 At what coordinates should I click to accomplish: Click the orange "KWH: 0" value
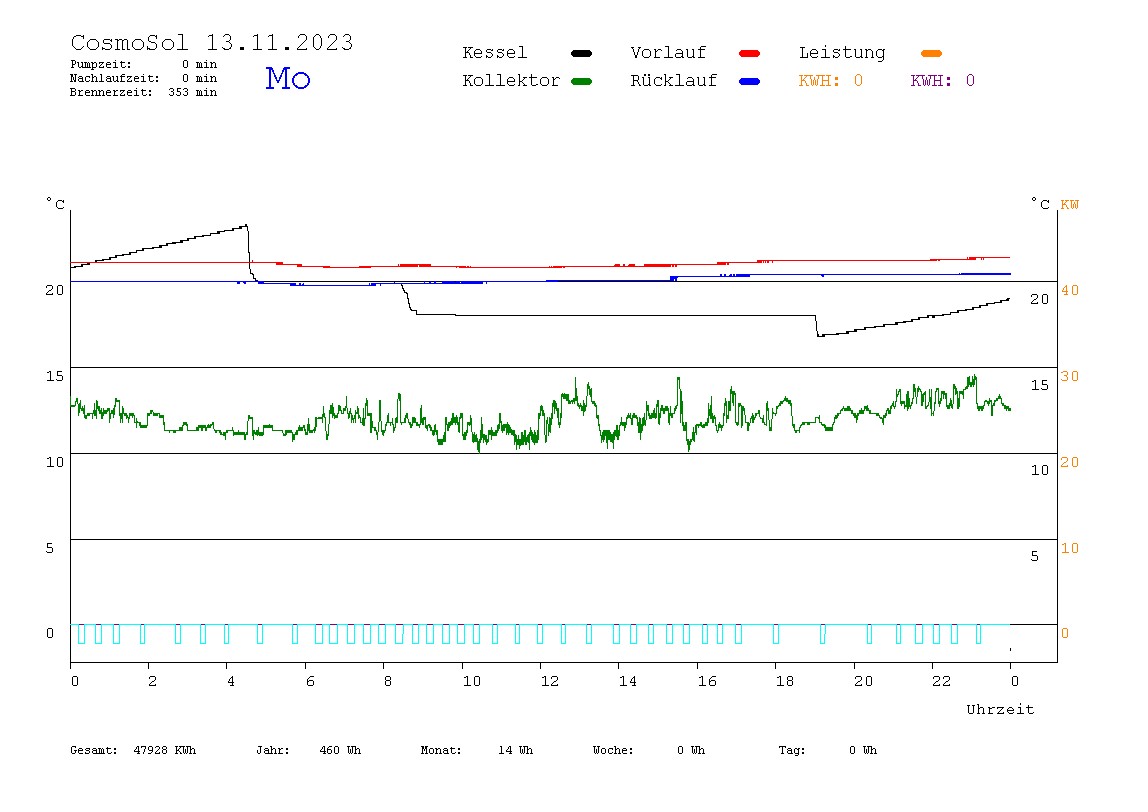coord(831,81)
